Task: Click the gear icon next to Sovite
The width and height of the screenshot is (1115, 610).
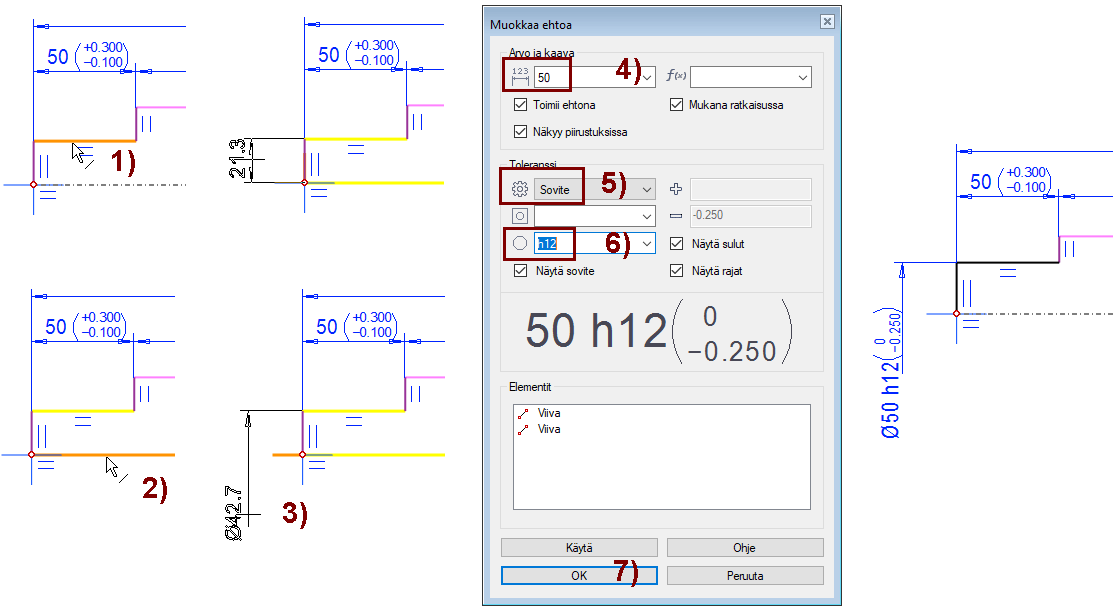Action: (x=519, y=189)
